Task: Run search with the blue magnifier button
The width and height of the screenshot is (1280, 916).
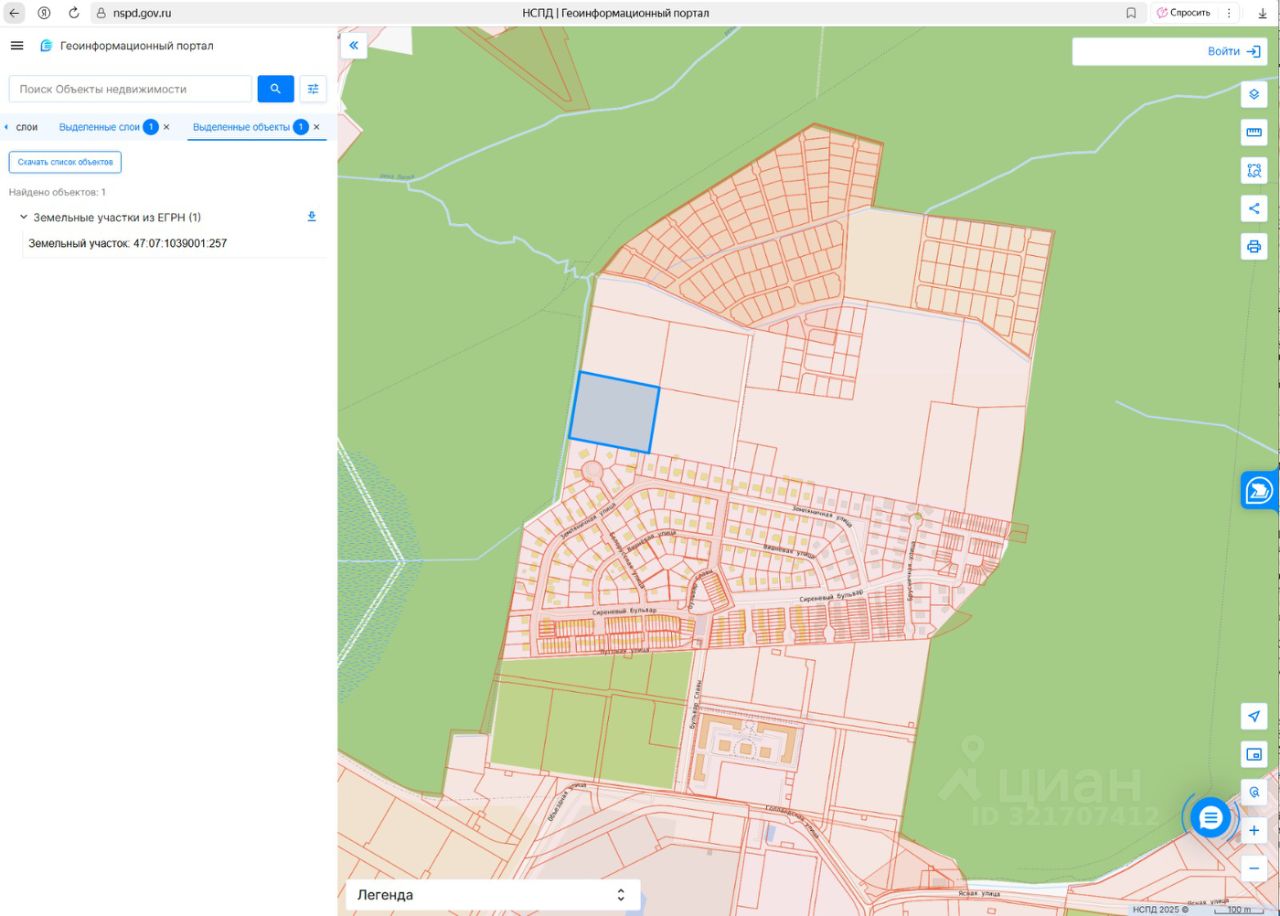Action: point(275,89)
